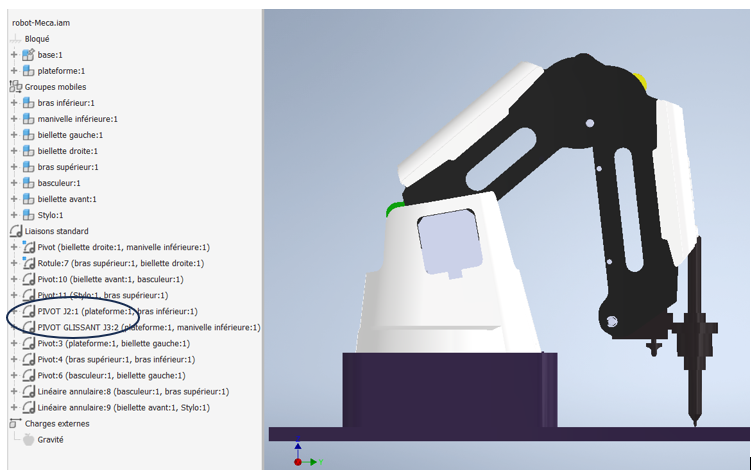Select the robot-Meca.iam root item
This screenshot has width=753, height=470.
click(41, 23)
